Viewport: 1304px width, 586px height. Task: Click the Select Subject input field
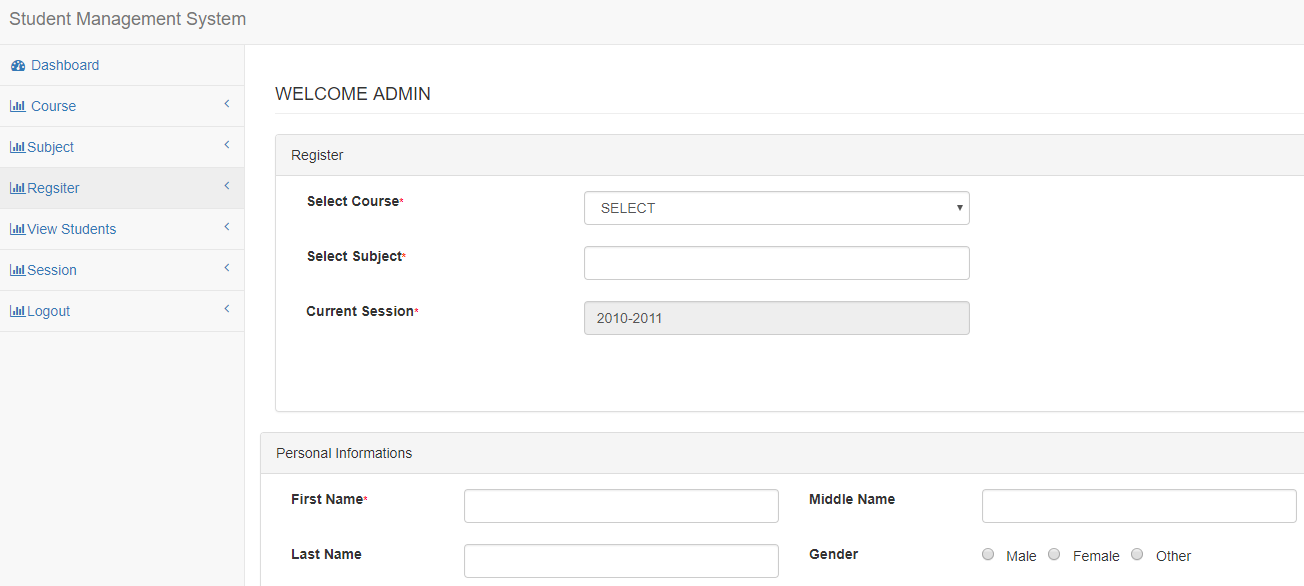click(x=777, y=262)
